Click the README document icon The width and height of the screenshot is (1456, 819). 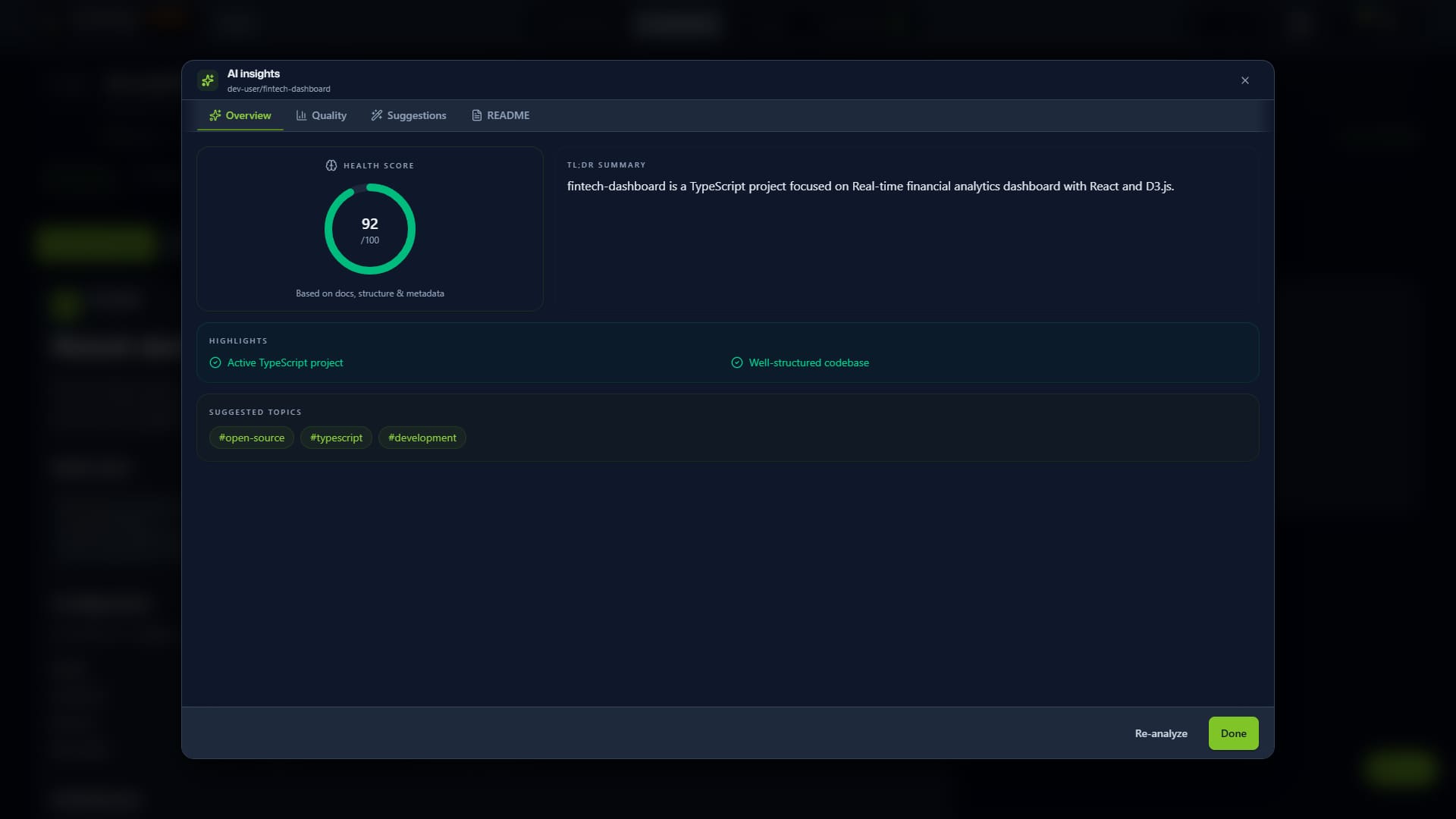[x=477, y=115]
